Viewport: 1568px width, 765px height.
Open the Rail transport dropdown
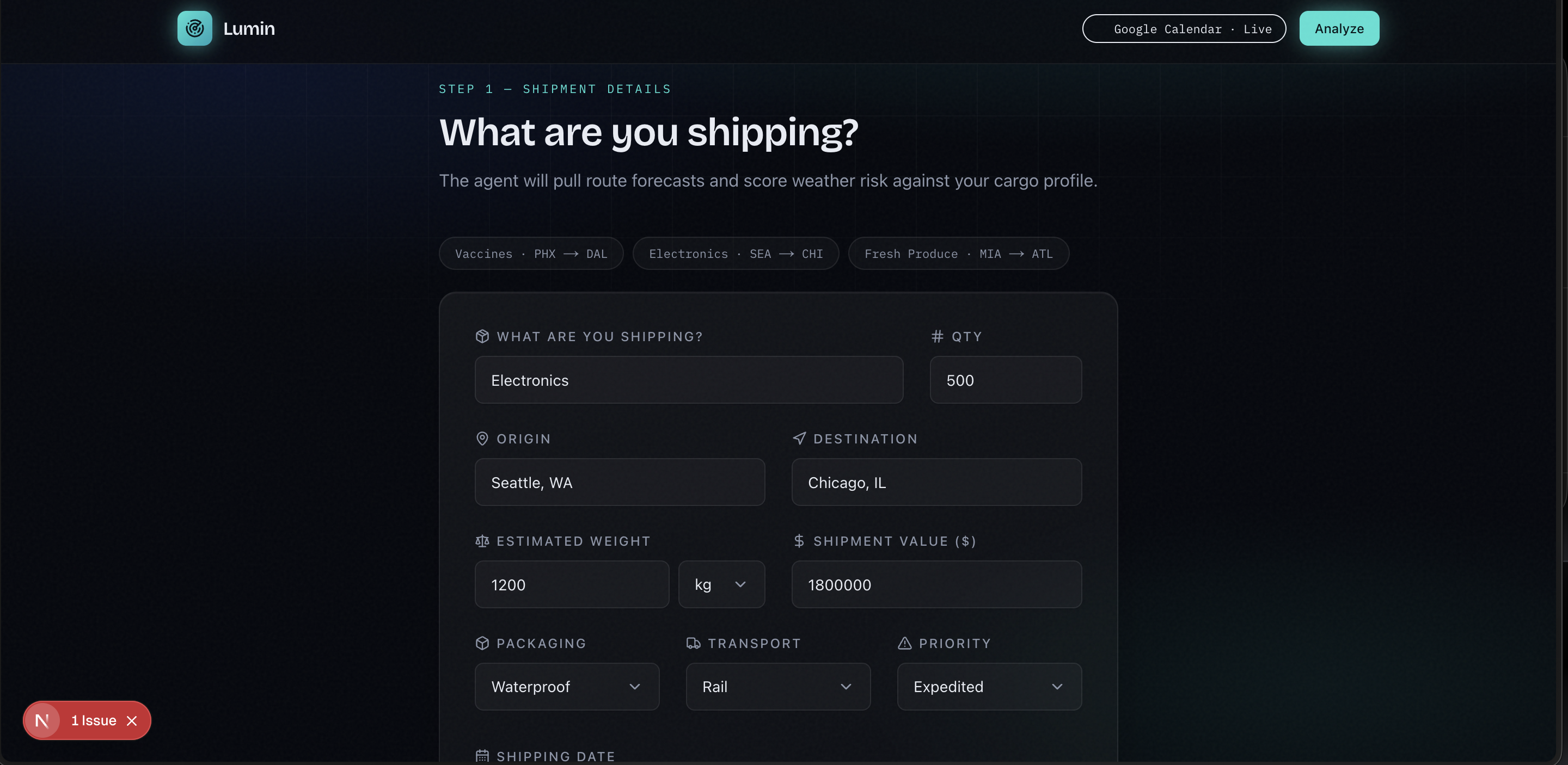pyautogui.click(x=778, y=687)
